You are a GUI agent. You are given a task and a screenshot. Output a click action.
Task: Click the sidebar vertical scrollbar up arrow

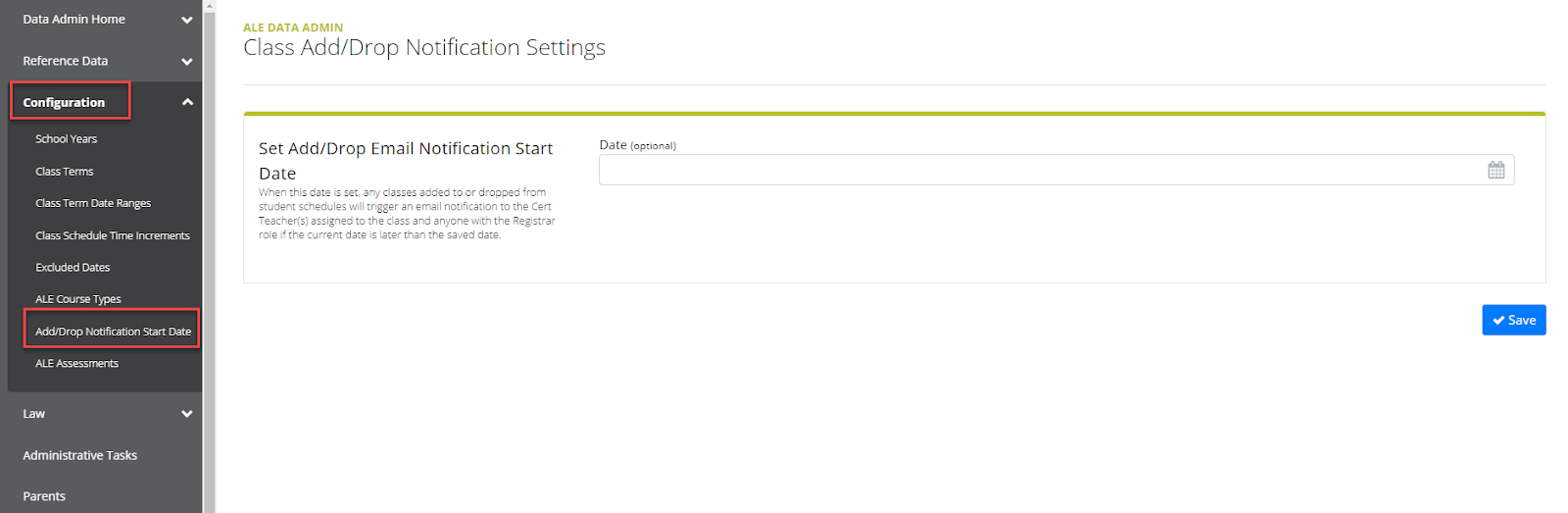[209, 6]
